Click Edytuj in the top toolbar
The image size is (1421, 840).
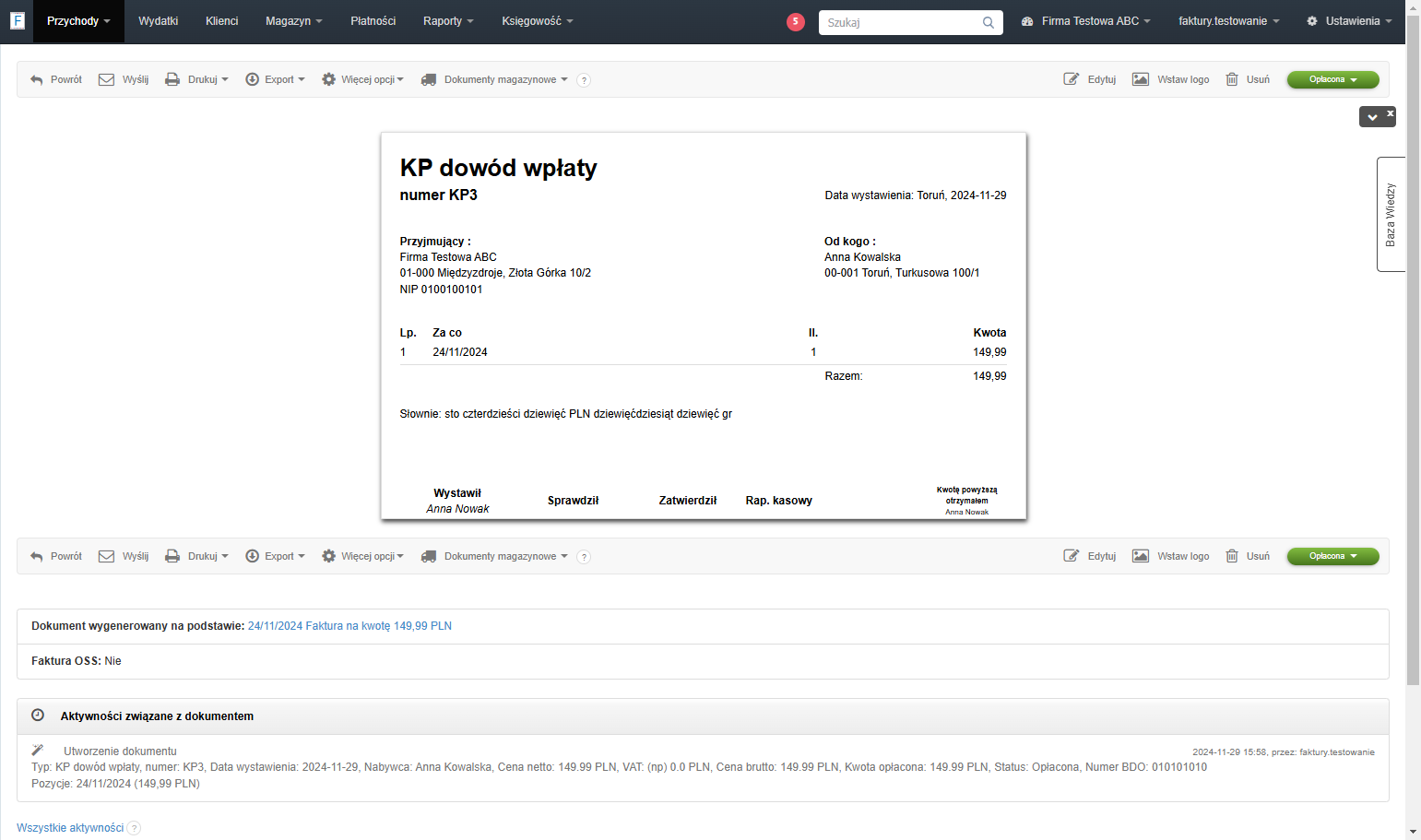coord(1090,80)
